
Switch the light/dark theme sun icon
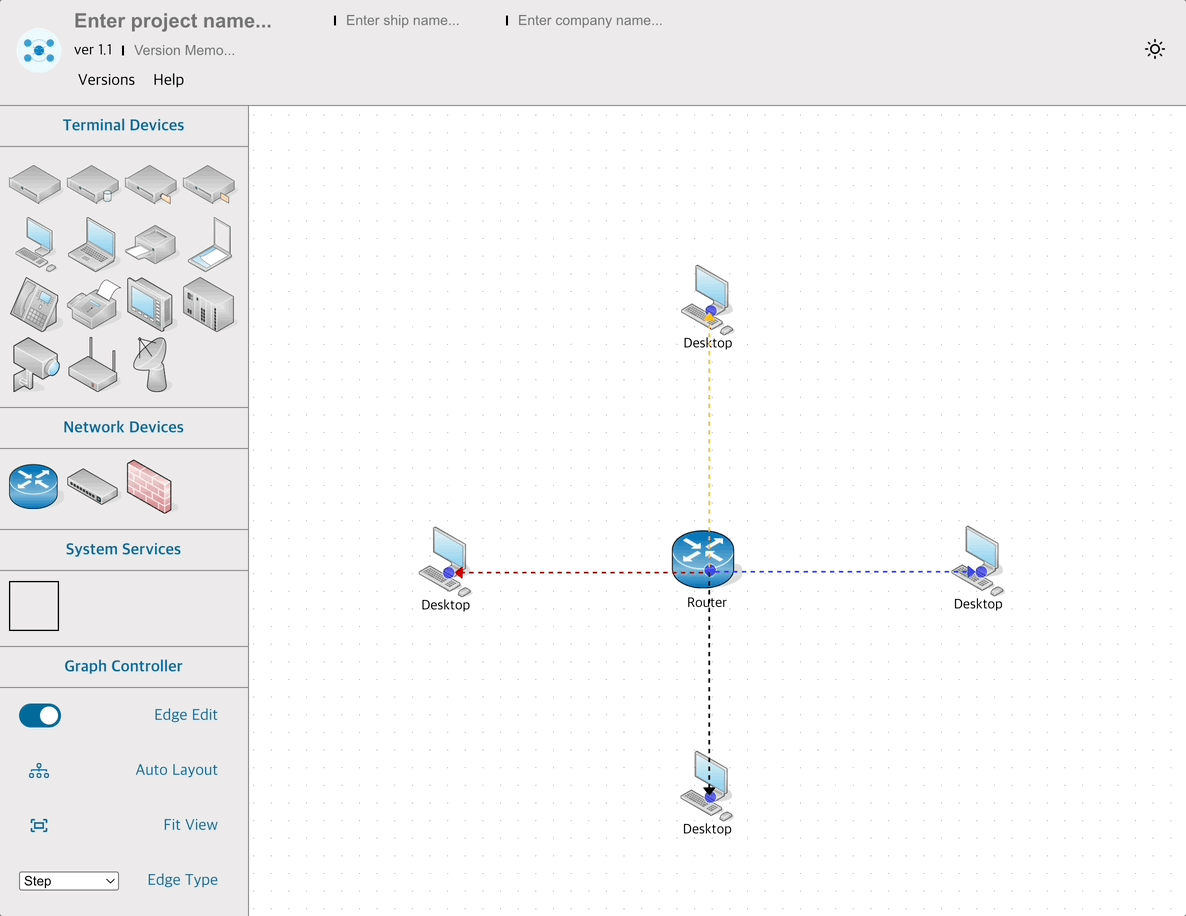(1155, 50)
